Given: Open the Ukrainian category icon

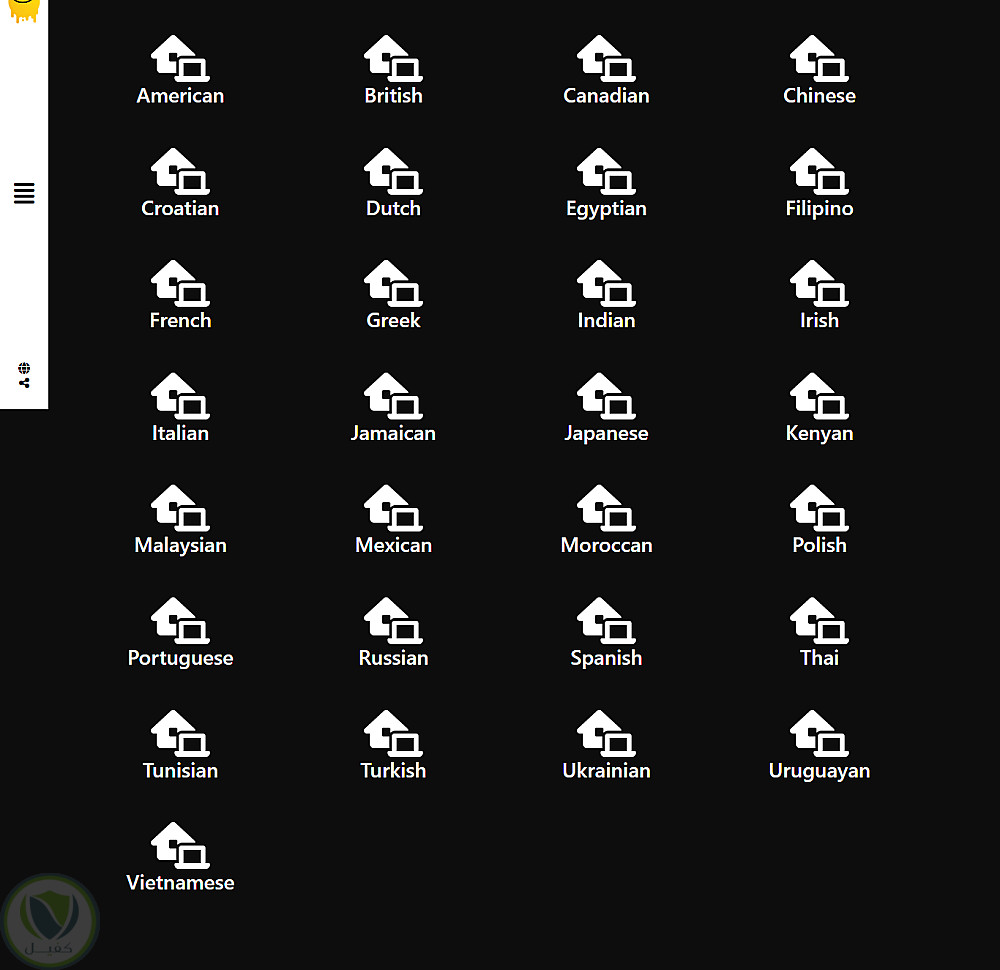Looking at the screenshot, I should (x=607, y=733).
